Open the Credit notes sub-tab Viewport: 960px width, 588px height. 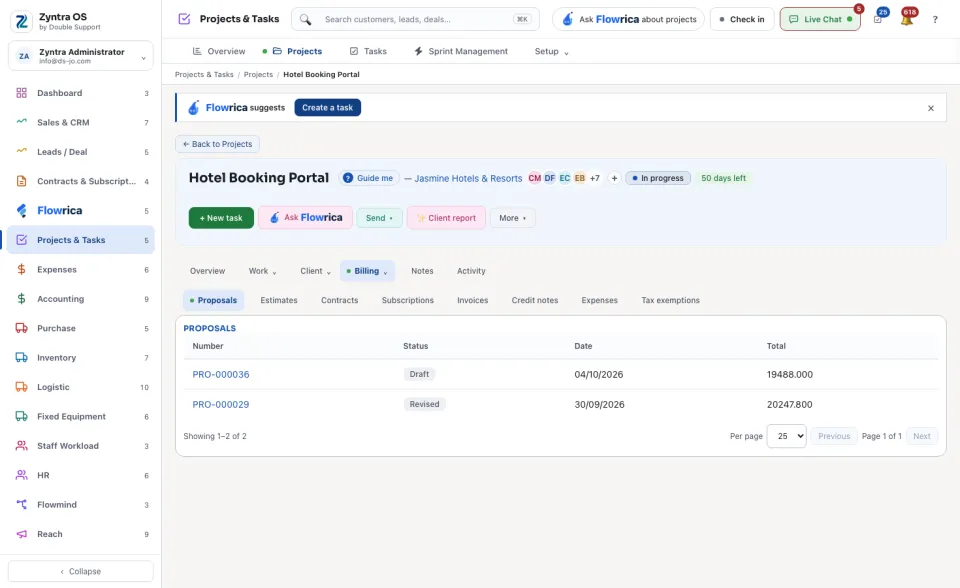click(x=535, y=300)
